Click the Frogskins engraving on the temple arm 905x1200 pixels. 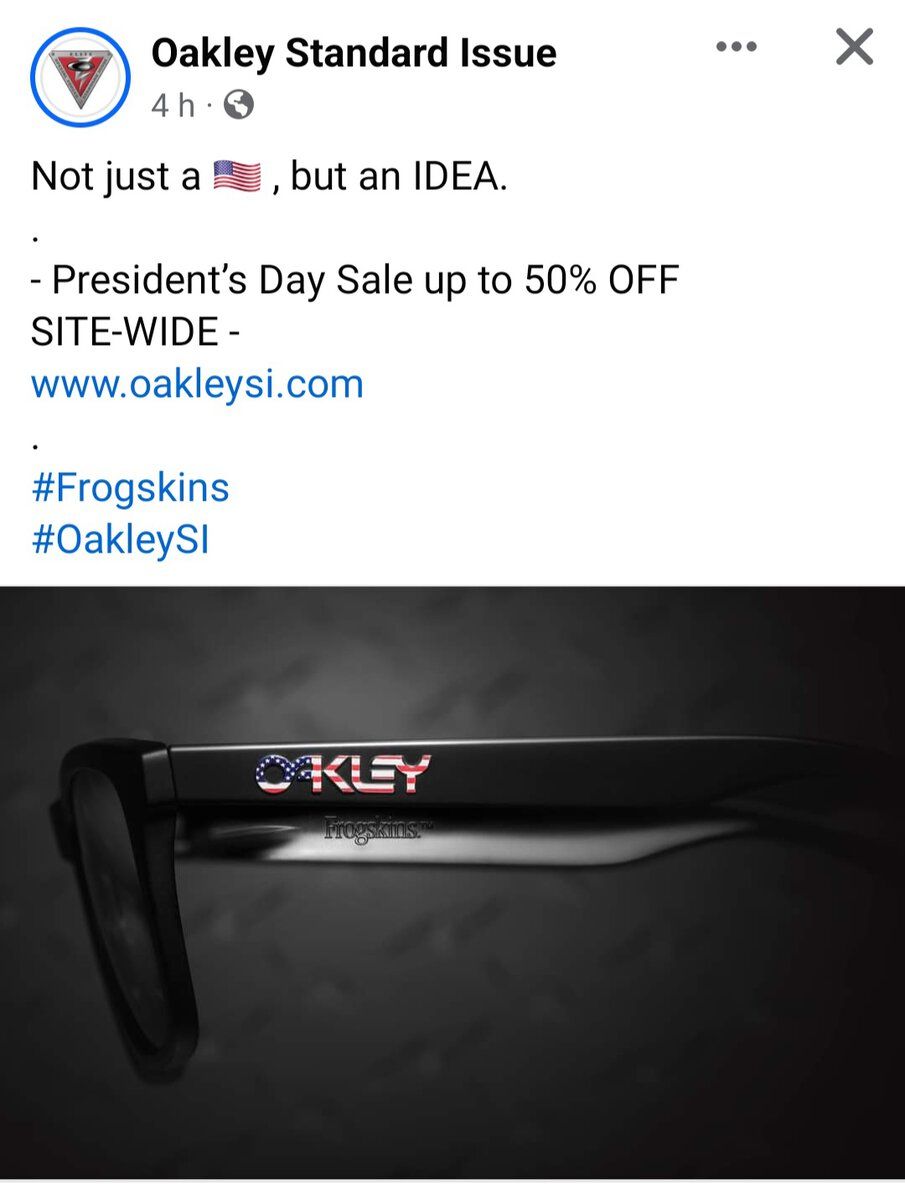coord(371,829)
